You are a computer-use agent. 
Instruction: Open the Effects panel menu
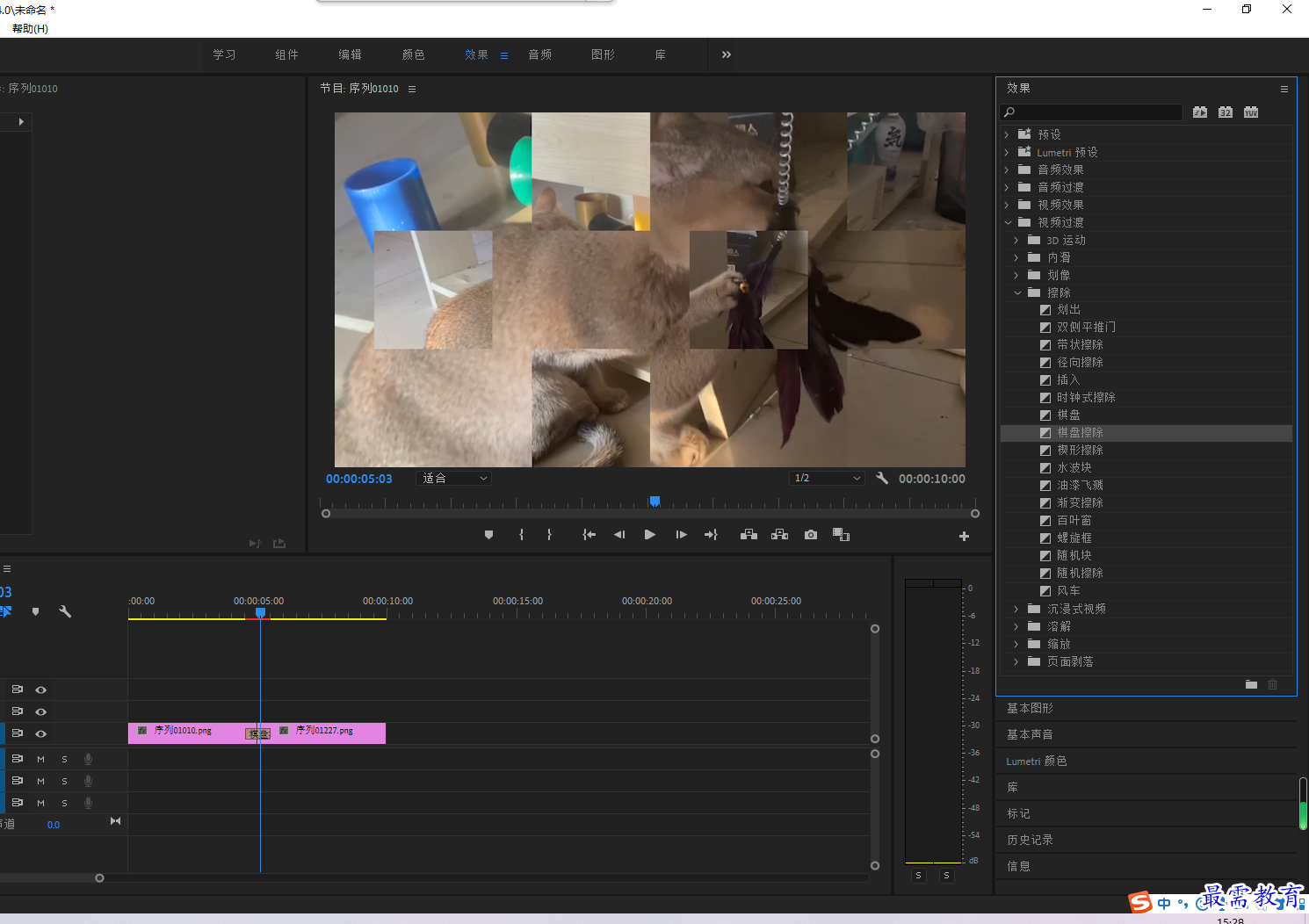[1284, 89]
